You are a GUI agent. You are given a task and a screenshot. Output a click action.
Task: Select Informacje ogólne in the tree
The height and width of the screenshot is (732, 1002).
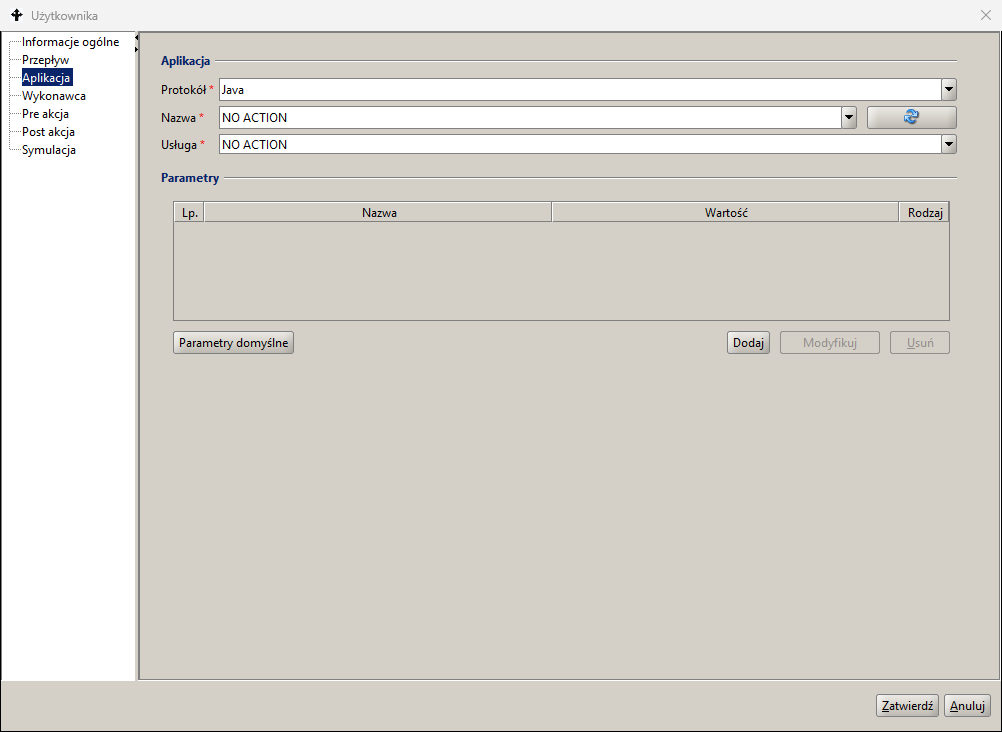(x=70, y=42)
